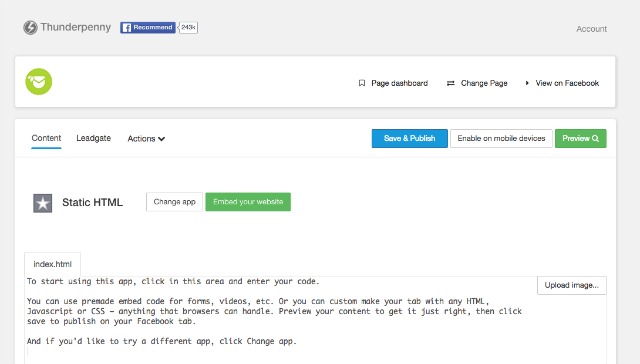Click the Static HTML star icon
The height and width of the screenshot is (364, 640).
(x=42, y=203)
